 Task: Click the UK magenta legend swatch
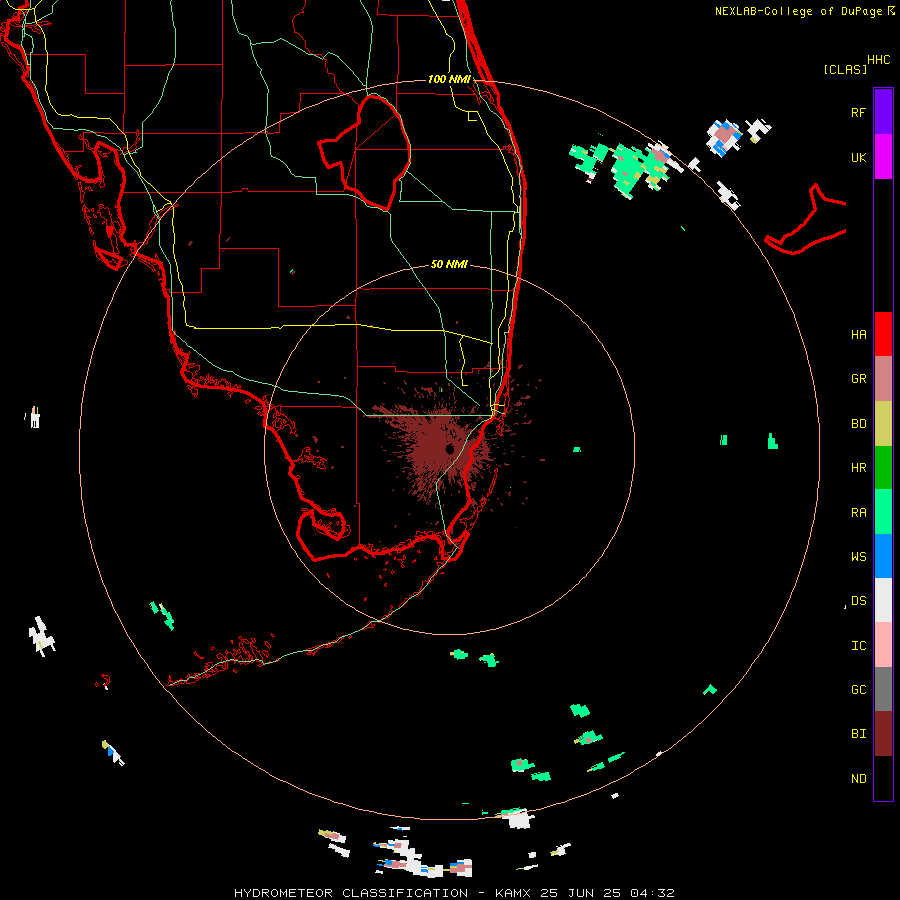883,157
